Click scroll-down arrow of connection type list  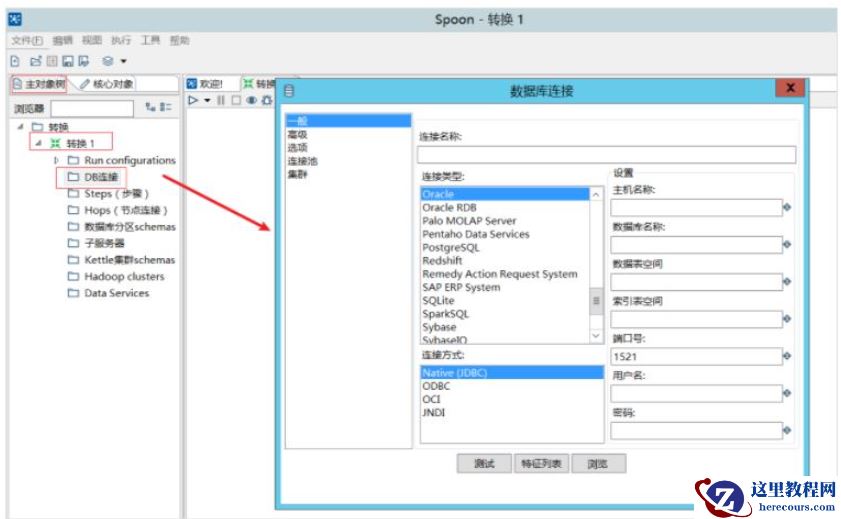coord(596,336)
